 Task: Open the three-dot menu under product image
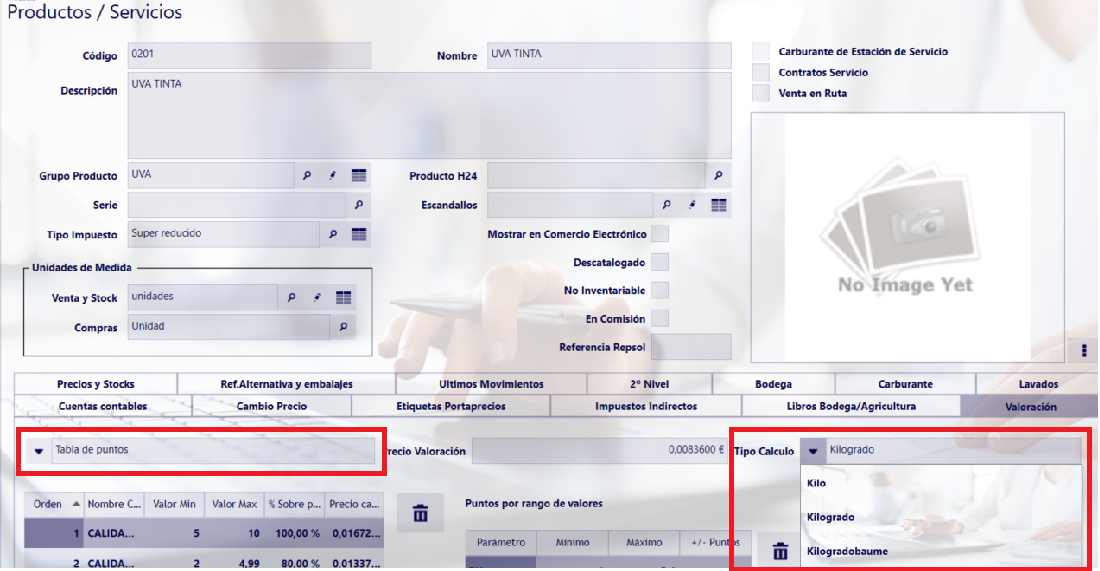(x=1083, y=350)
